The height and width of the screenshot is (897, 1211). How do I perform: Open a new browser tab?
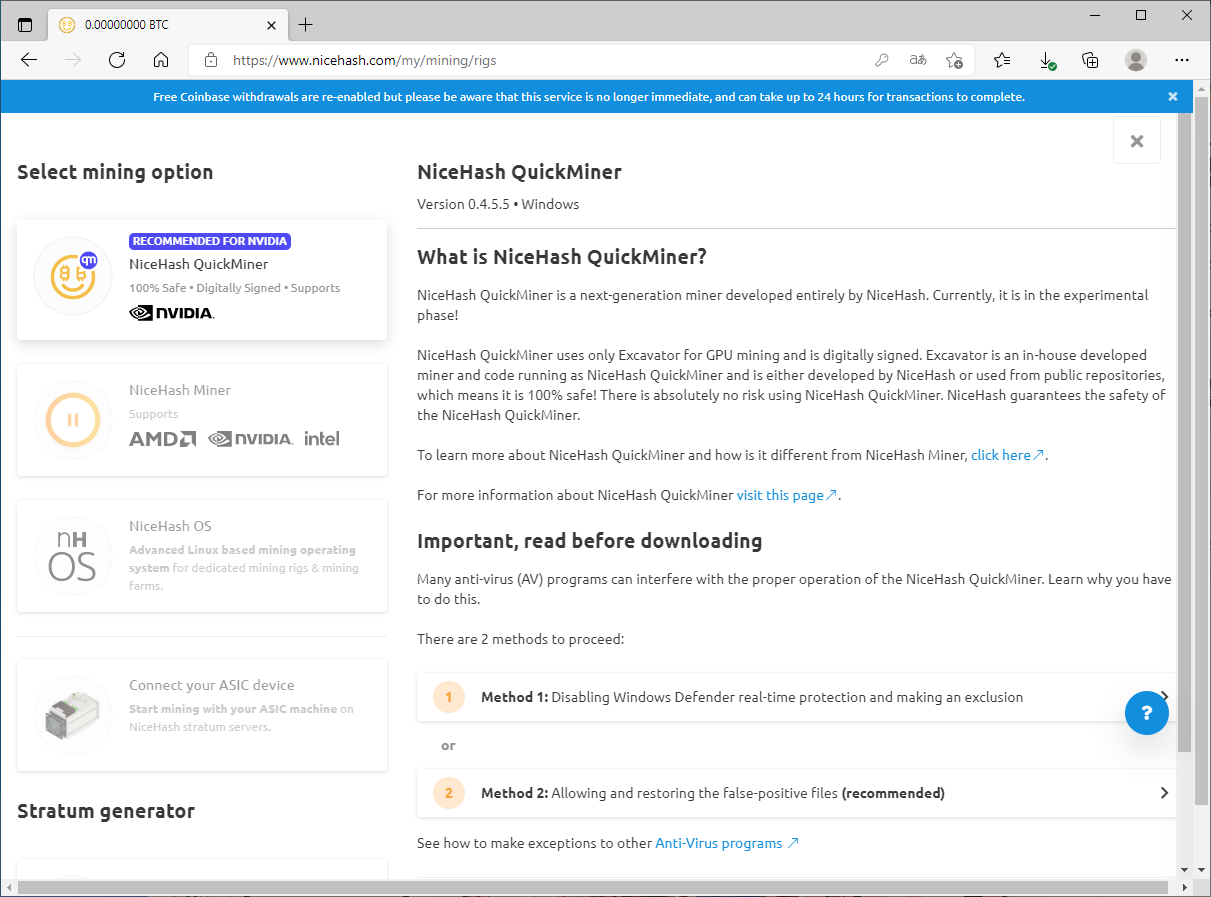(x=306, y=25)
